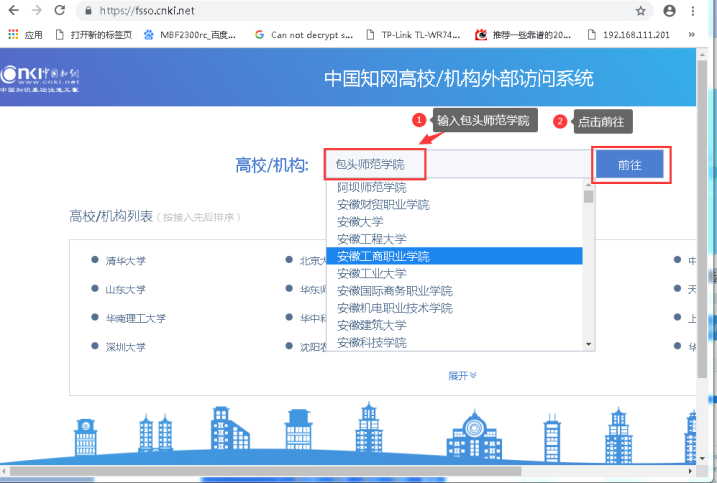The height and width of the screenshot is (483, 717).
Task: Click the 高校/机构 input field
Action: (x=459, y=164)
